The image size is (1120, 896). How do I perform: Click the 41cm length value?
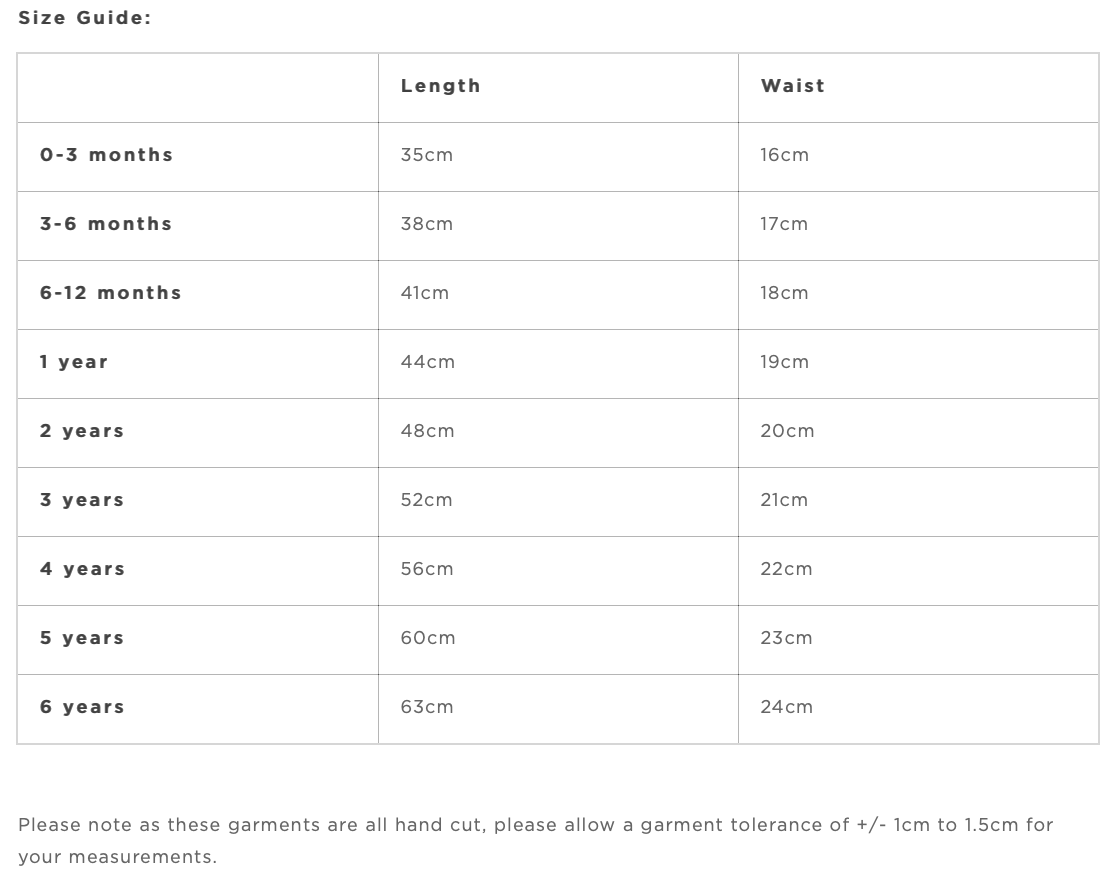[x=425, y=293]
